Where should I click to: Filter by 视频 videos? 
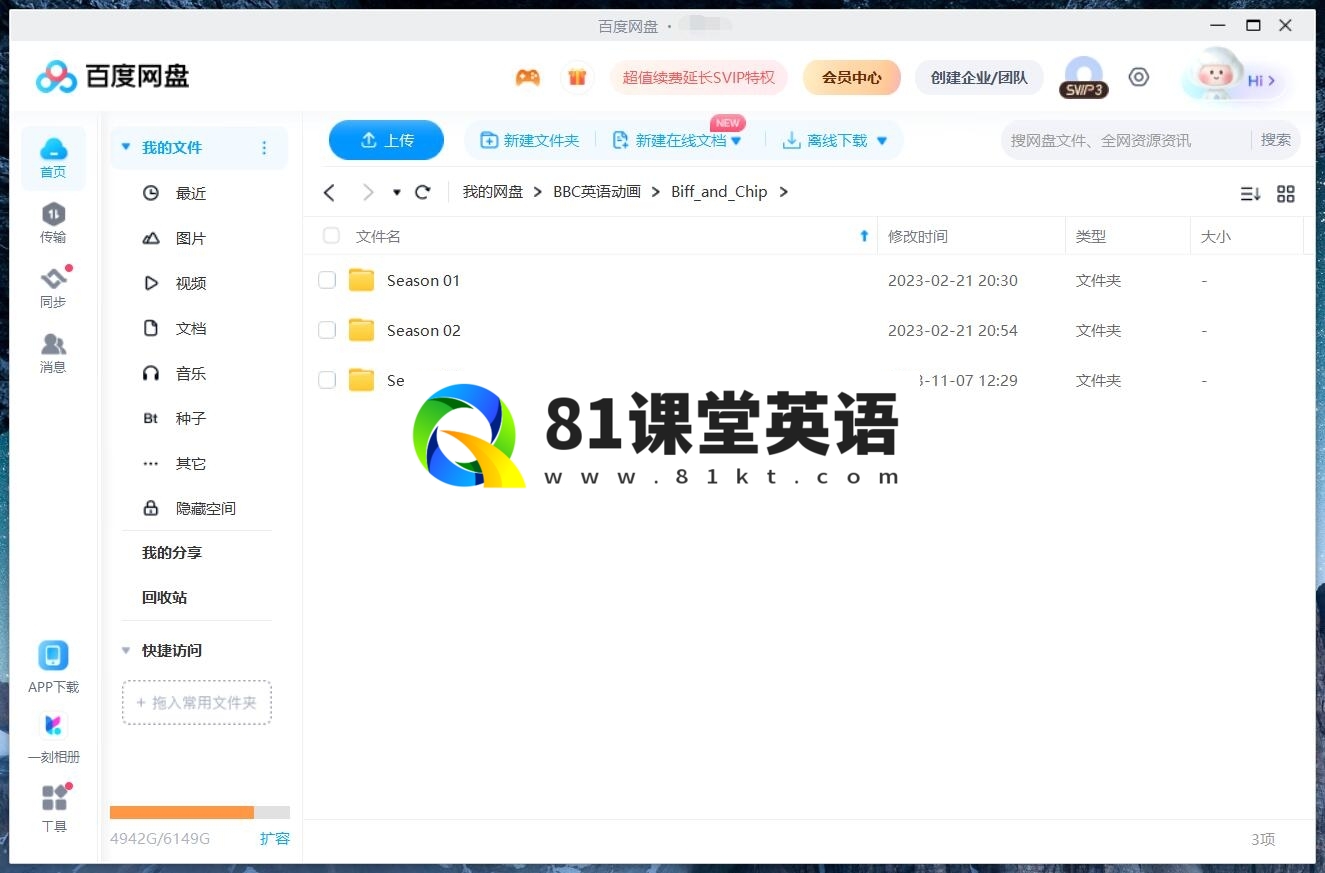point(191,283)
